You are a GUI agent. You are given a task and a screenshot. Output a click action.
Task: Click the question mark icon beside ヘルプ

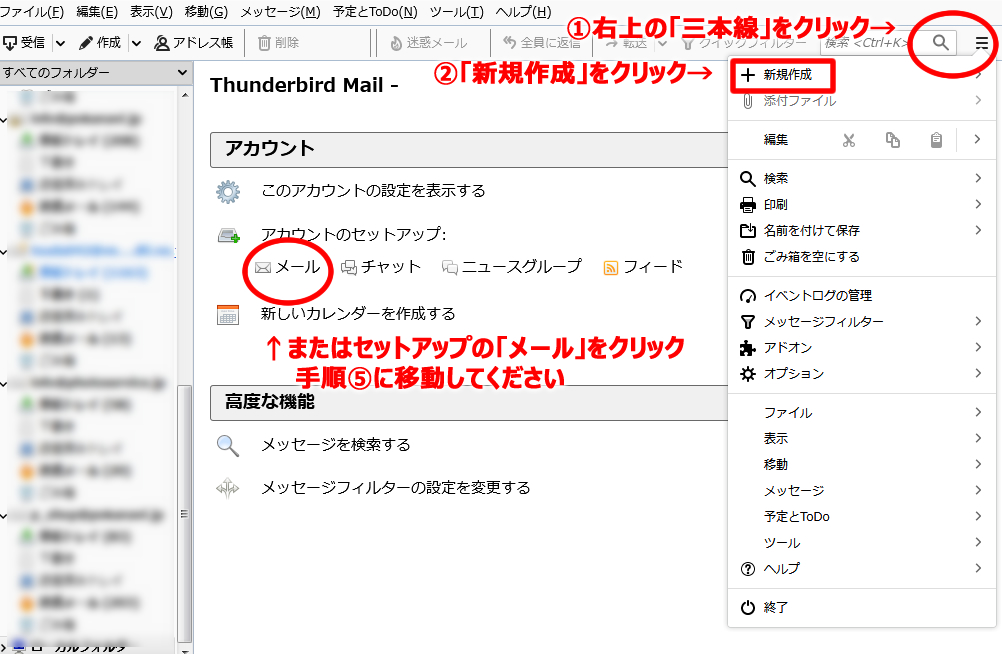tap(748, 569)
